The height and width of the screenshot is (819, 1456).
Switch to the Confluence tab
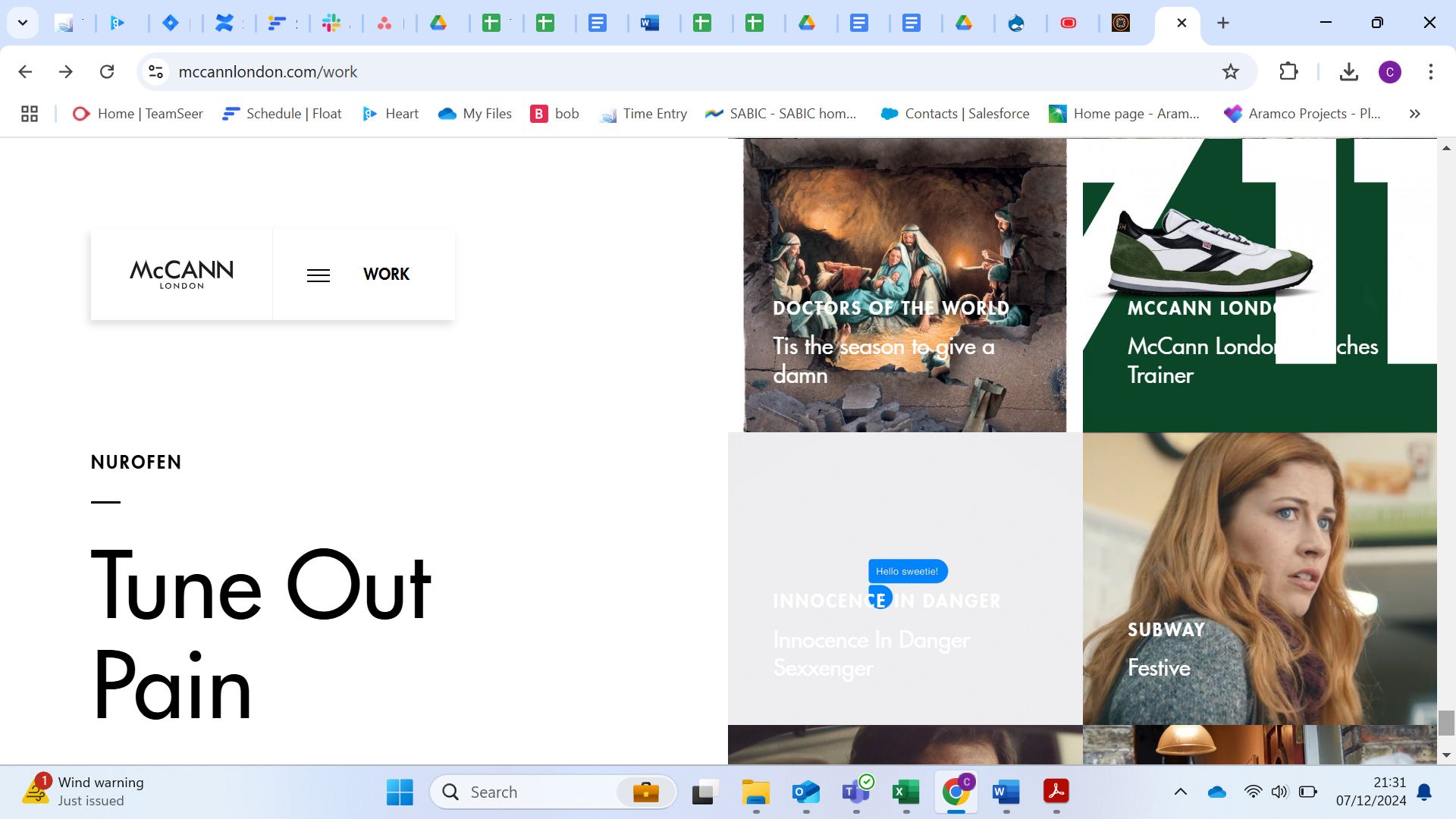pos(224,23)
